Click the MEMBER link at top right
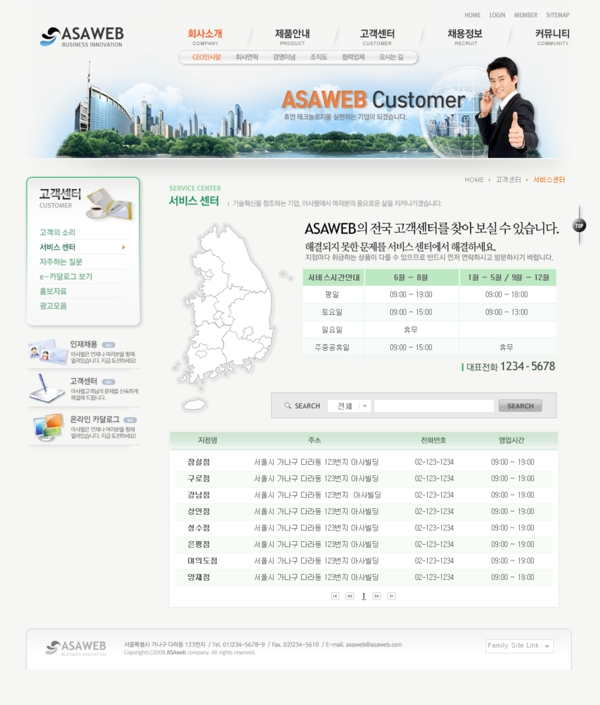 (526, 15)
